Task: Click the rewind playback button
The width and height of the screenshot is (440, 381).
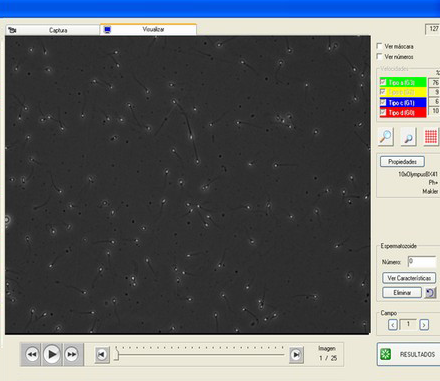Action: (31, 354)
